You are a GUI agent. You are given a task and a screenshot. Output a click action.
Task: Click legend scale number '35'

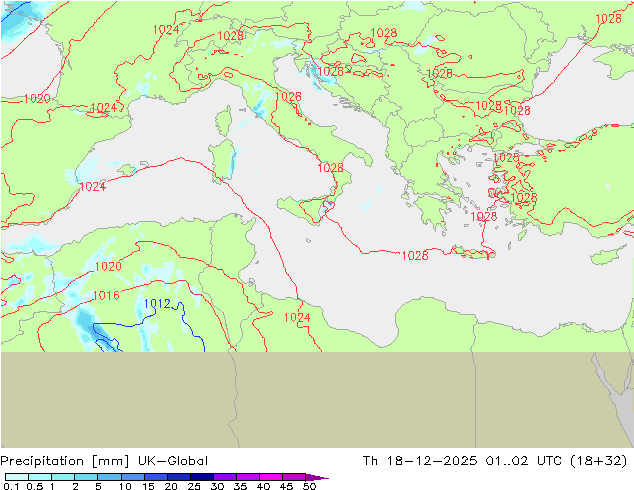pyautogui.click(x=240, y=486)
